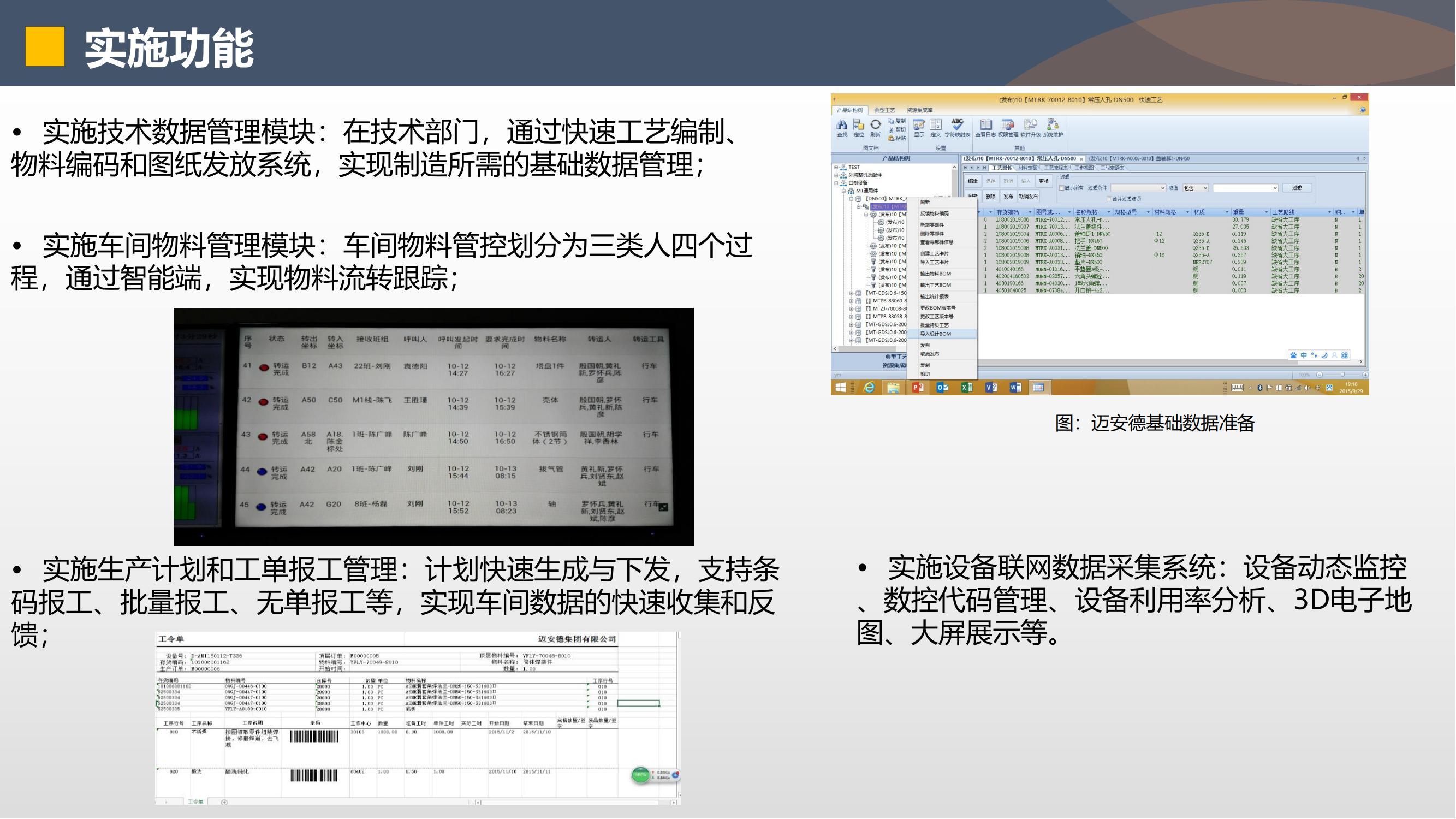Switch to the 工艺流程表 tab
1456x819 pixels.
[x=1055, y=168]
